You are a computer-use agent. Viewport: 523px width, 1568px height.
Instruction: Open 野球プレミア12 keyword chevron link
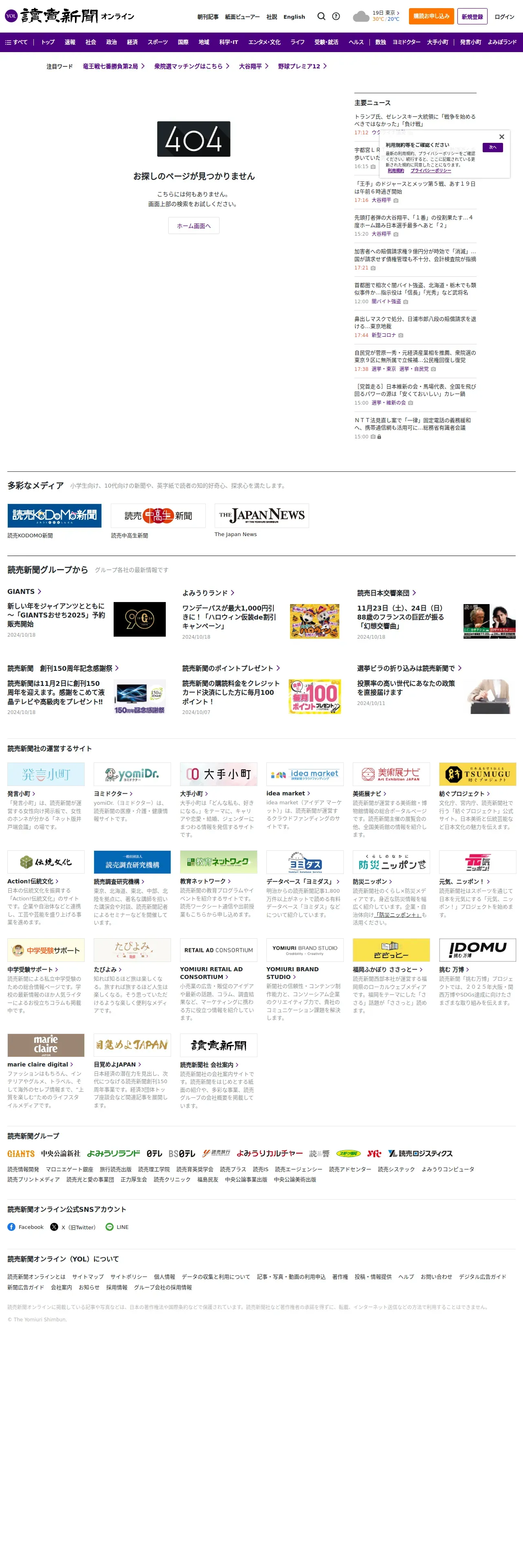303,66
